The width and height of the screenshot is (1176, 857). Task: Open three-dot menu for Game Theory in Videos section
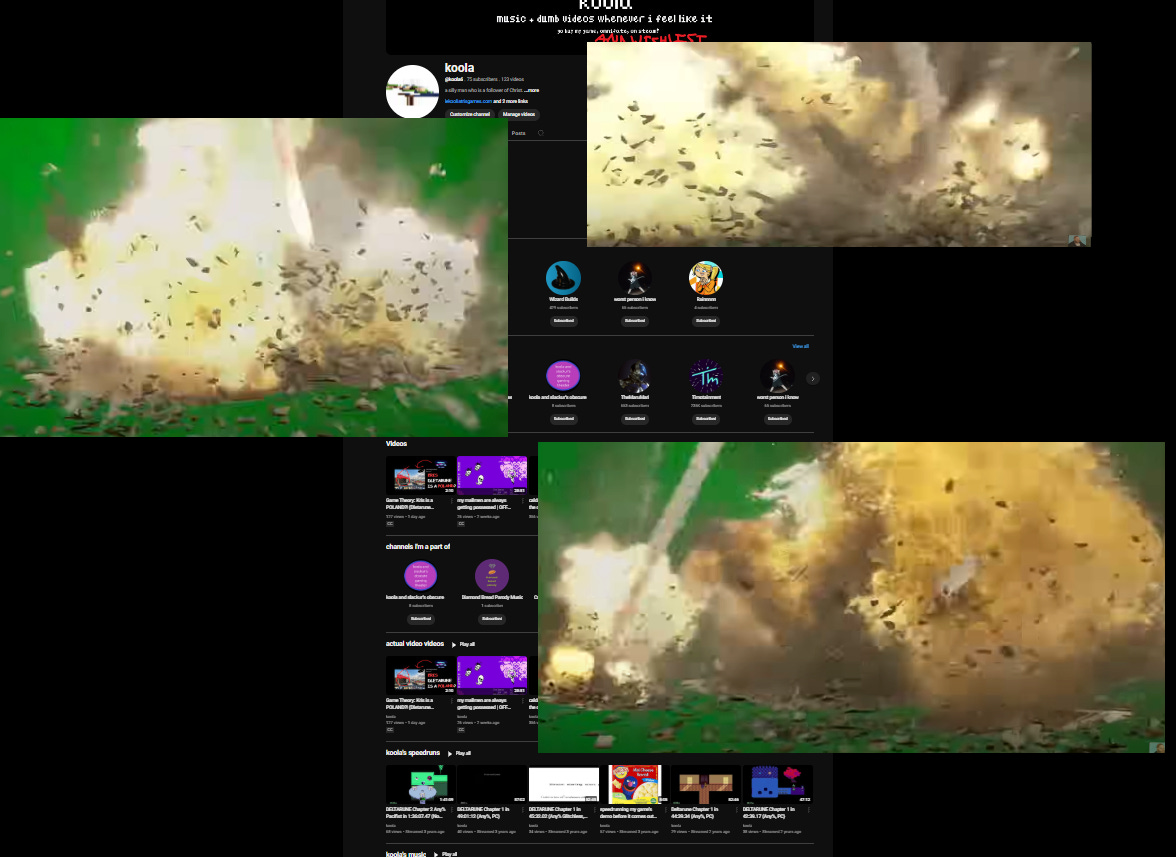(x=452, y=503)
